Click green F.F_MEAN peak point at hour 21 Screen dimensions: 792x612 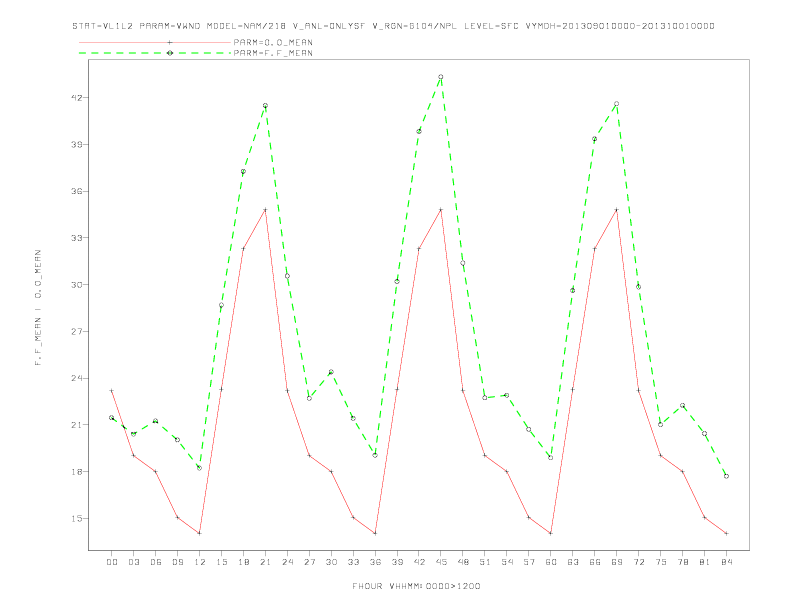coord(265,106)
